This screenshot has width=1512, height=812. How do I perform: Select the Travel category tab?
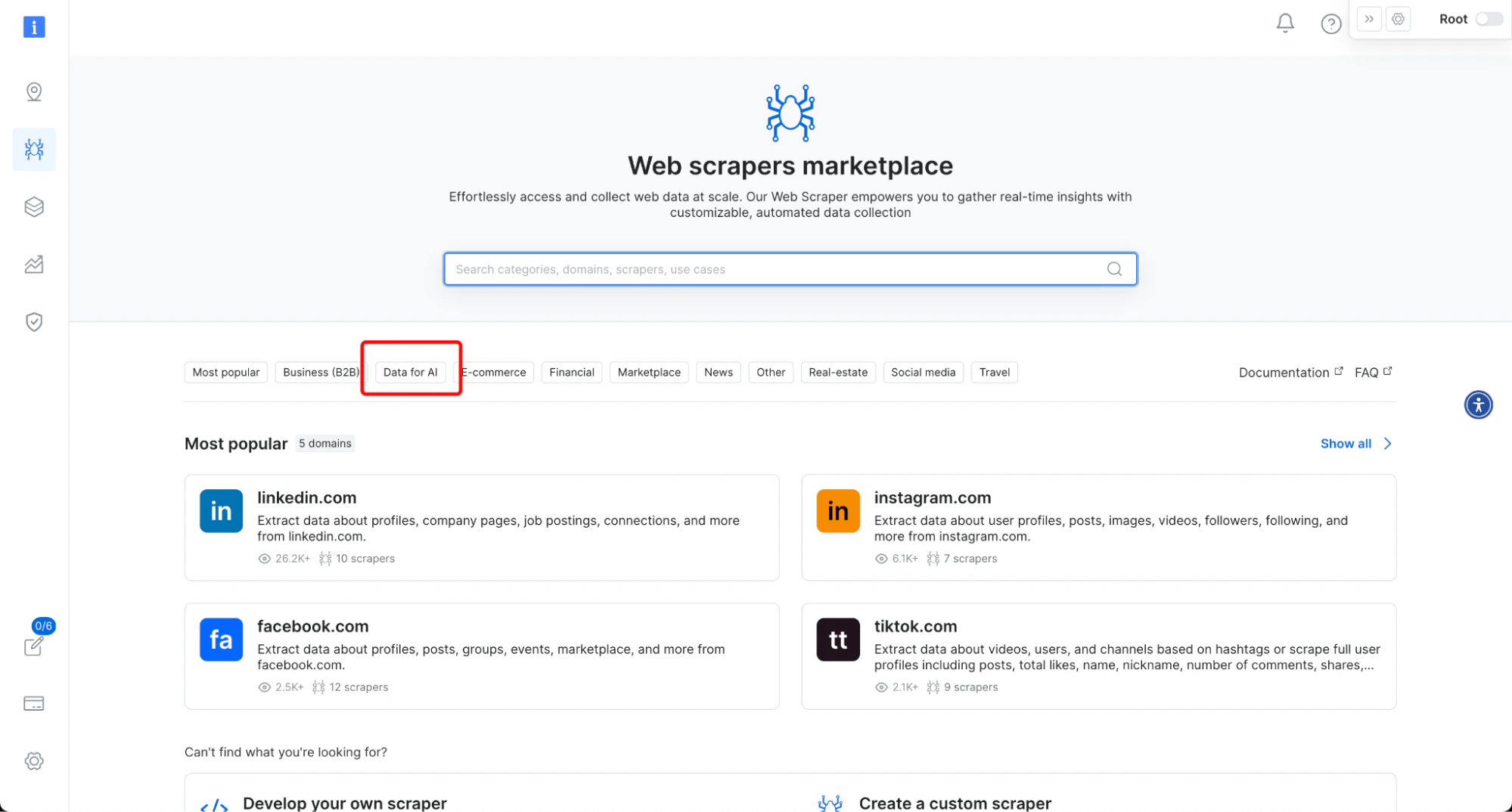994,372
